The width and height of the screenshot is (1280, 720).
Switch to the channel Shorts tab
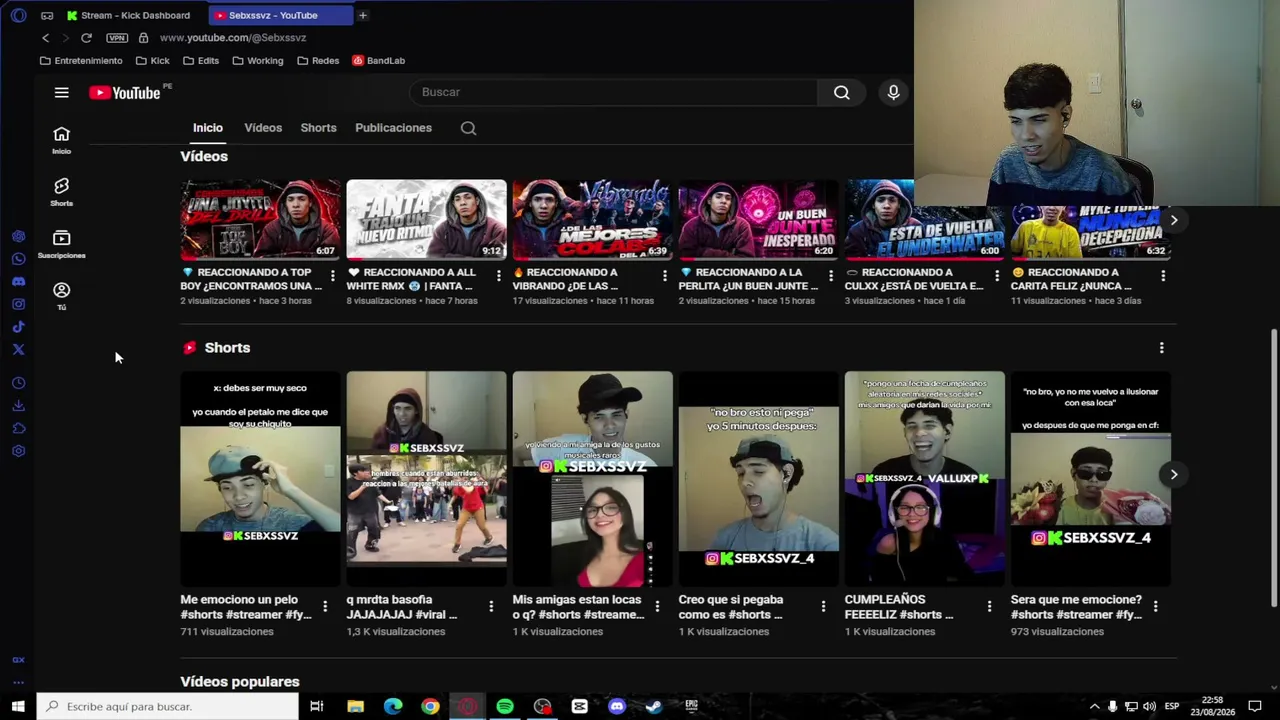(x=318, y=128)
